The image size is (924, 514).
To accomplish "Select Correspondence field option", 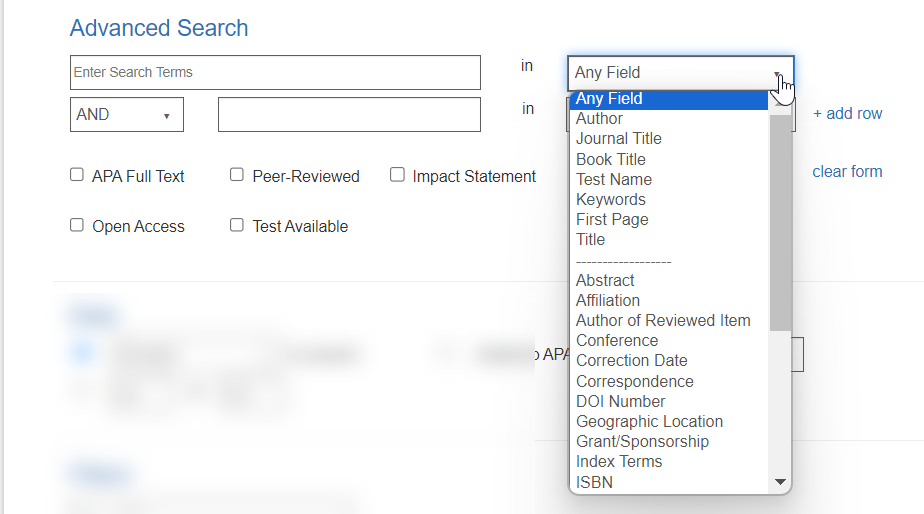I will tap(669, 381).
